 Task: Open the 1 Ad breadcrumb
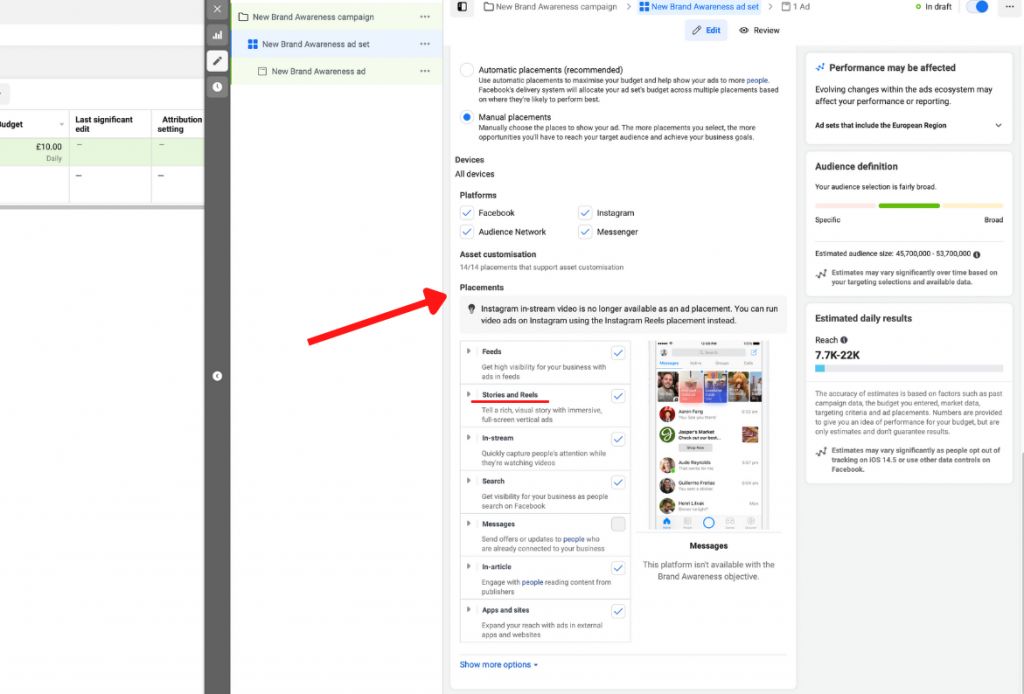click(795, 7)
